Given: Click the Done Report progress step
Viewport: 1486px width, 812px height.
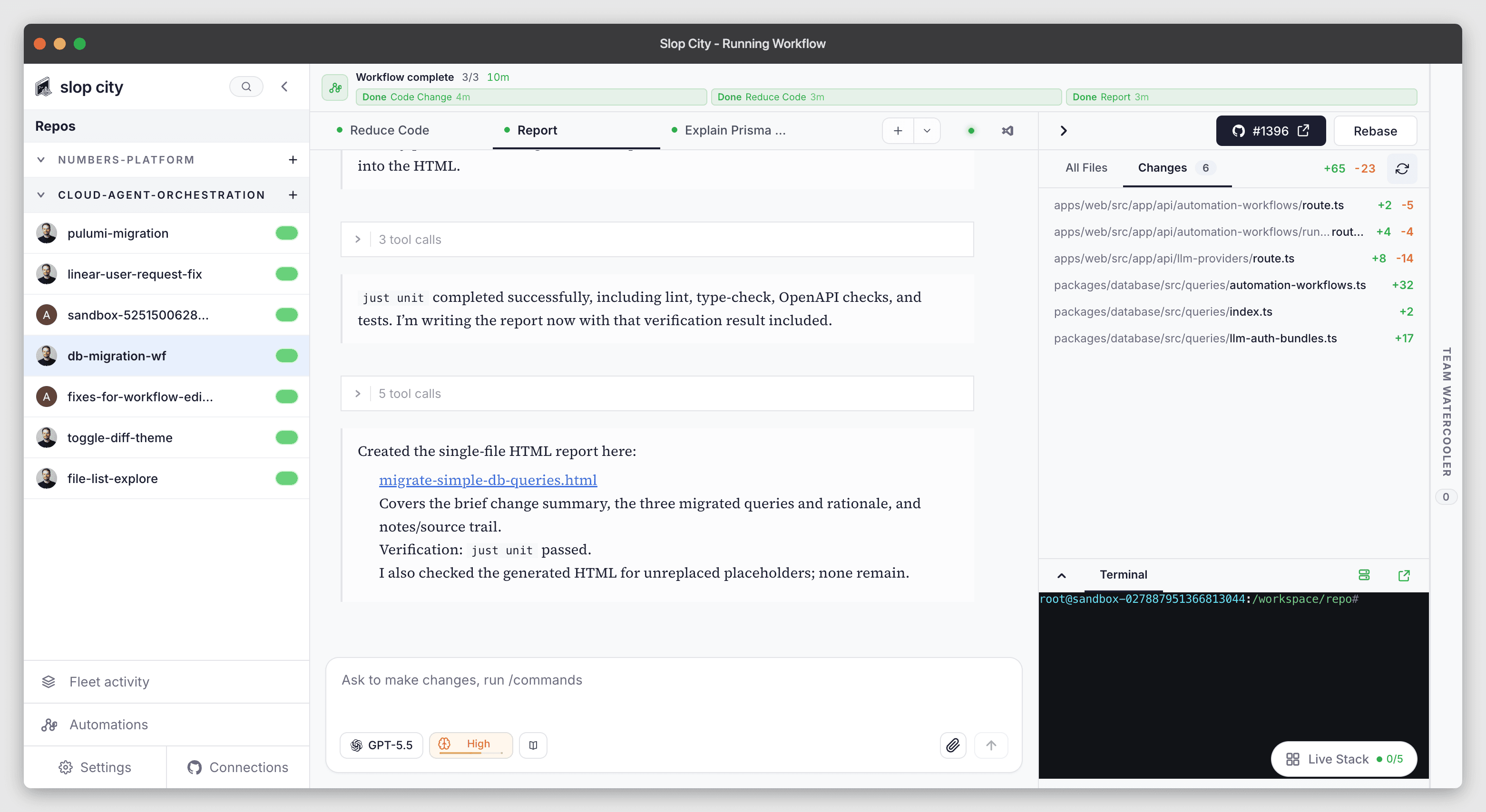Looking at the screenshot, I should tap(1242, 97).
